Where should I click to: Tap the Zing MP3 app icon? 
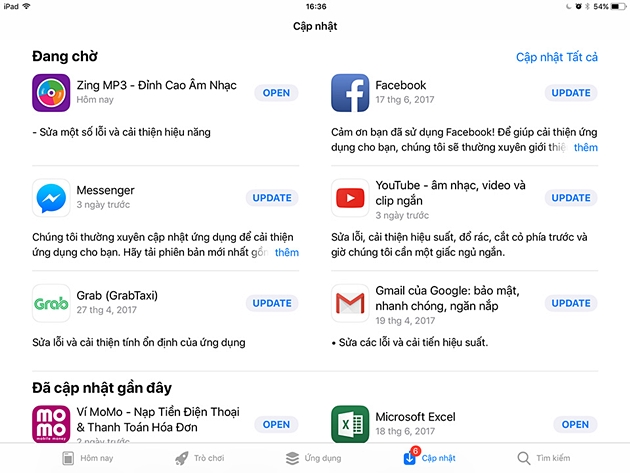[51, 93]
